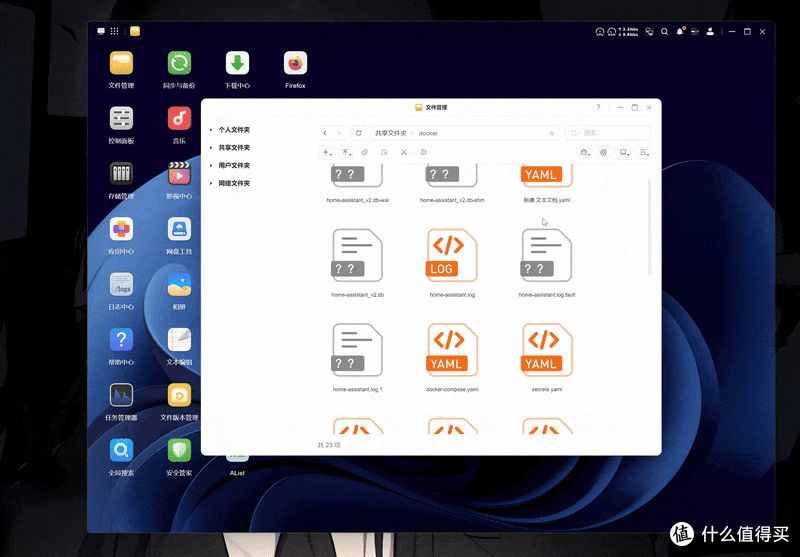Click the copy icon in the file toolbar
Image resolution: width=800 pixels, height=557 pixels.
coord(365,152)
